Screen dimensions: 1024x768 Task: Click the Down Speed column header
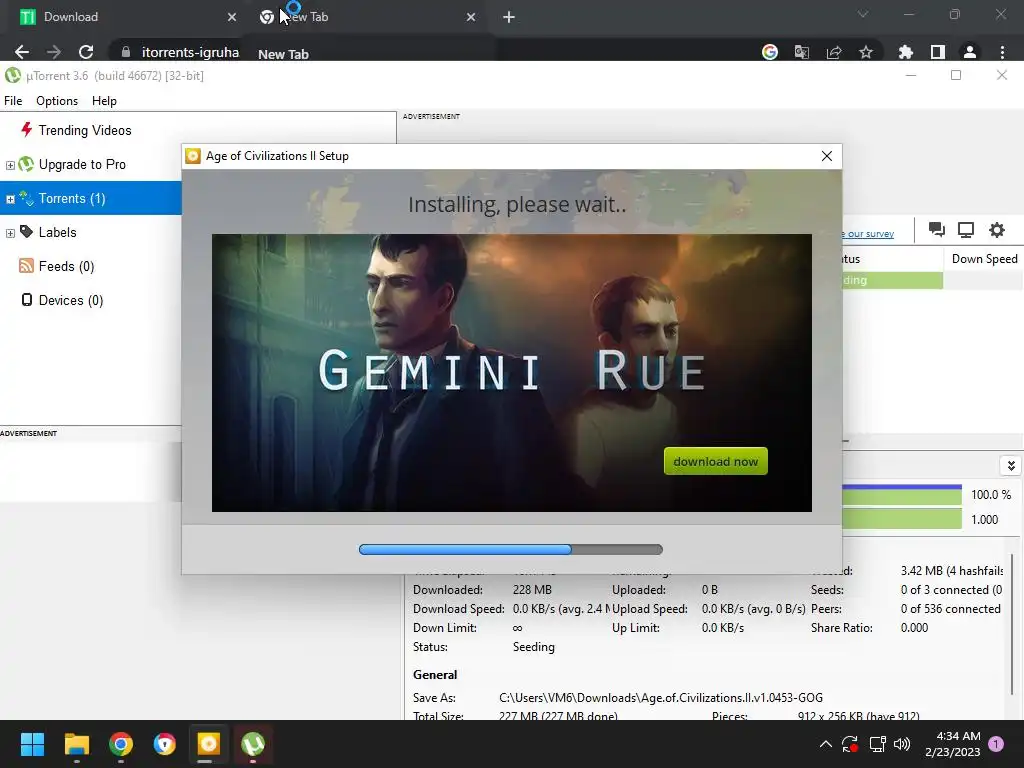pyautogui.click(x=984, y=259)
